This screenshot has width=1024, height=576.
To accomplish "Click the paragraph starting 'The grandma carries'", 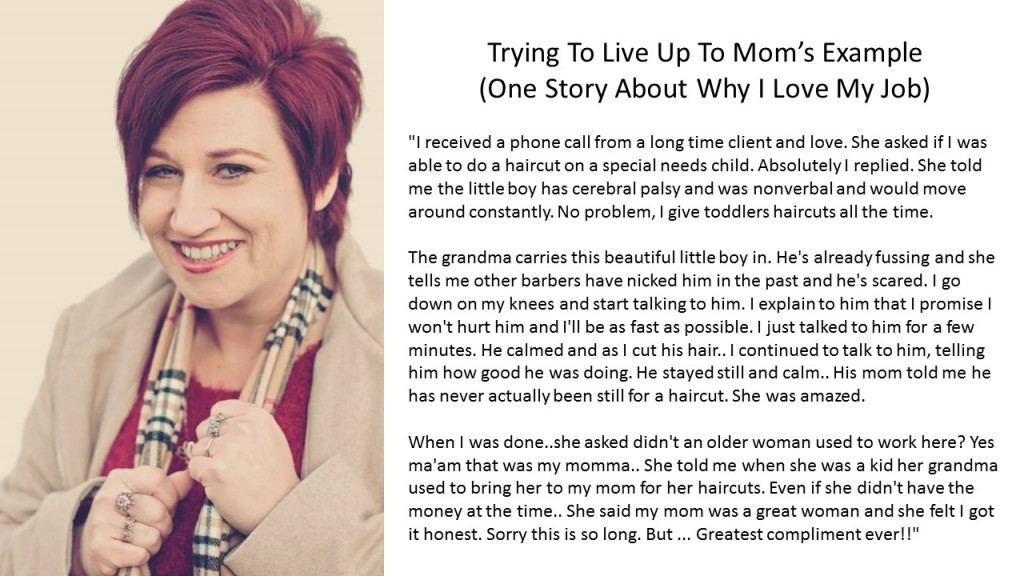I will (701, 327).
